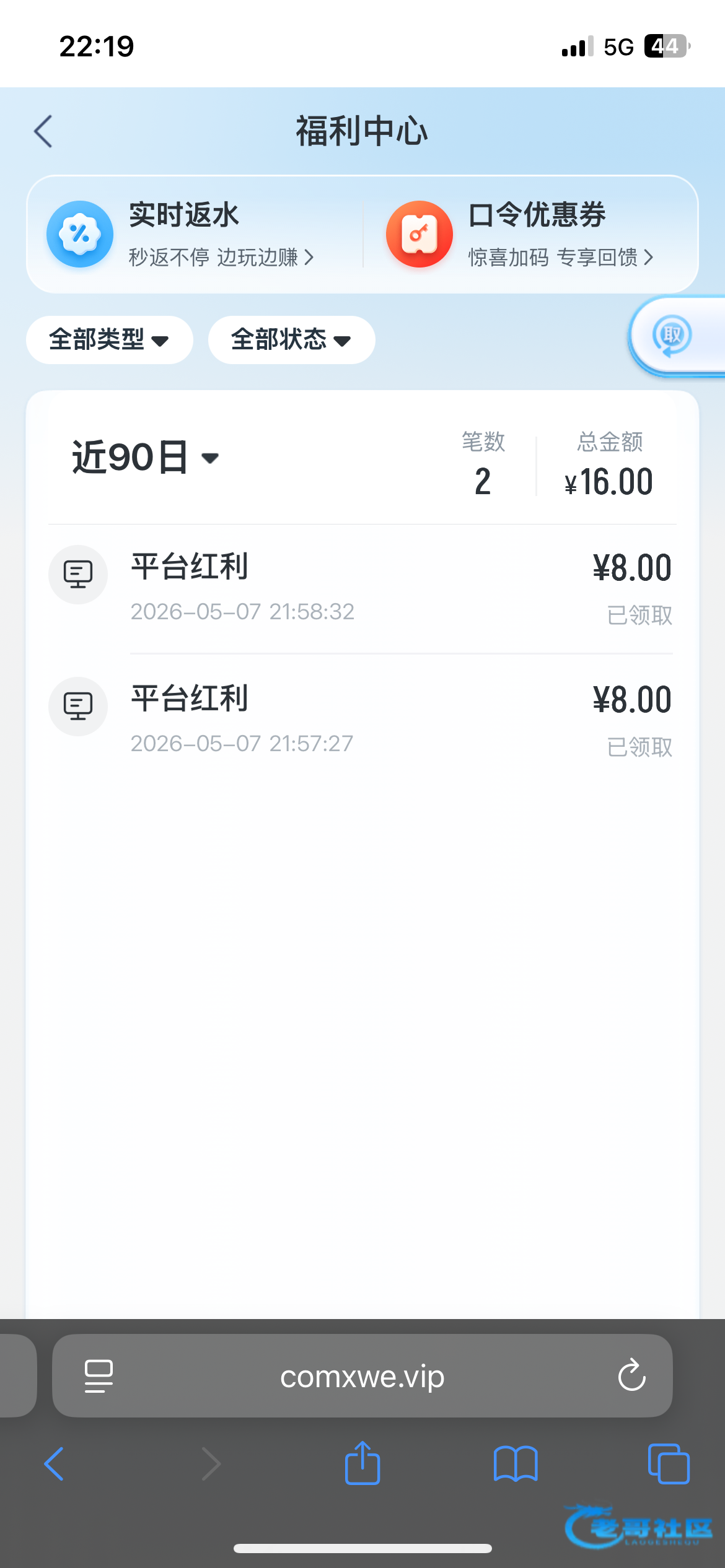Open Safari page settings icon in address bar
725x1568 pixels.
point(99,1376)
